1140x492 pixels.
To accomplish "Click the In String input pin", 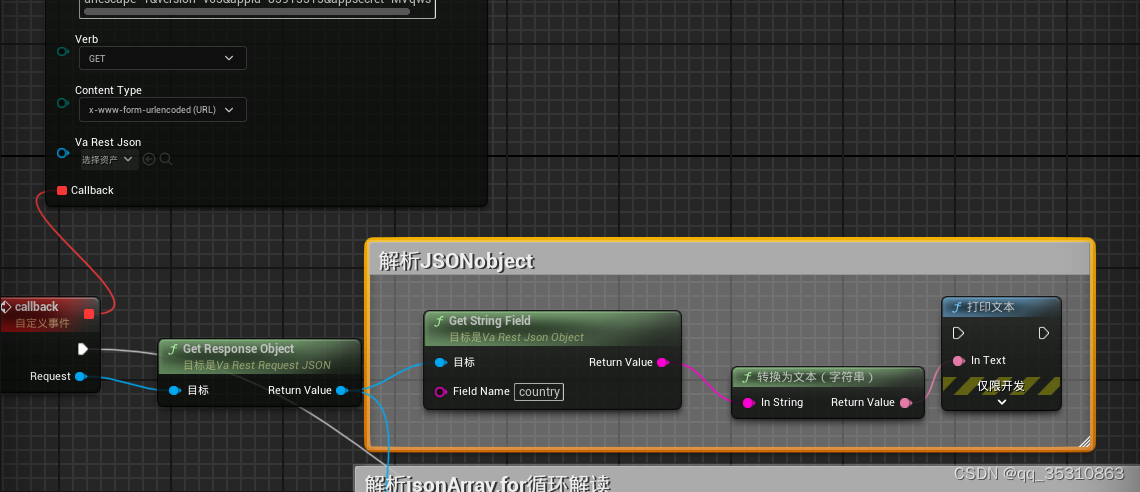I will pos(748,403).
